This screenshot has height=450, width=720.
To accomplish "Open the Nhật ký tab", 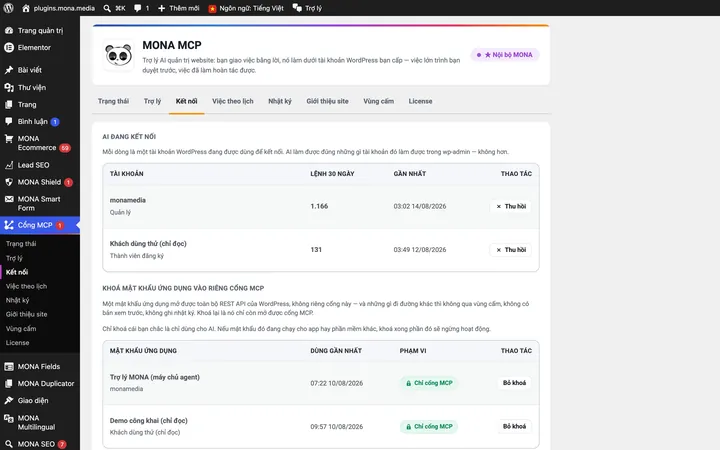I will [x=280, y=101].
